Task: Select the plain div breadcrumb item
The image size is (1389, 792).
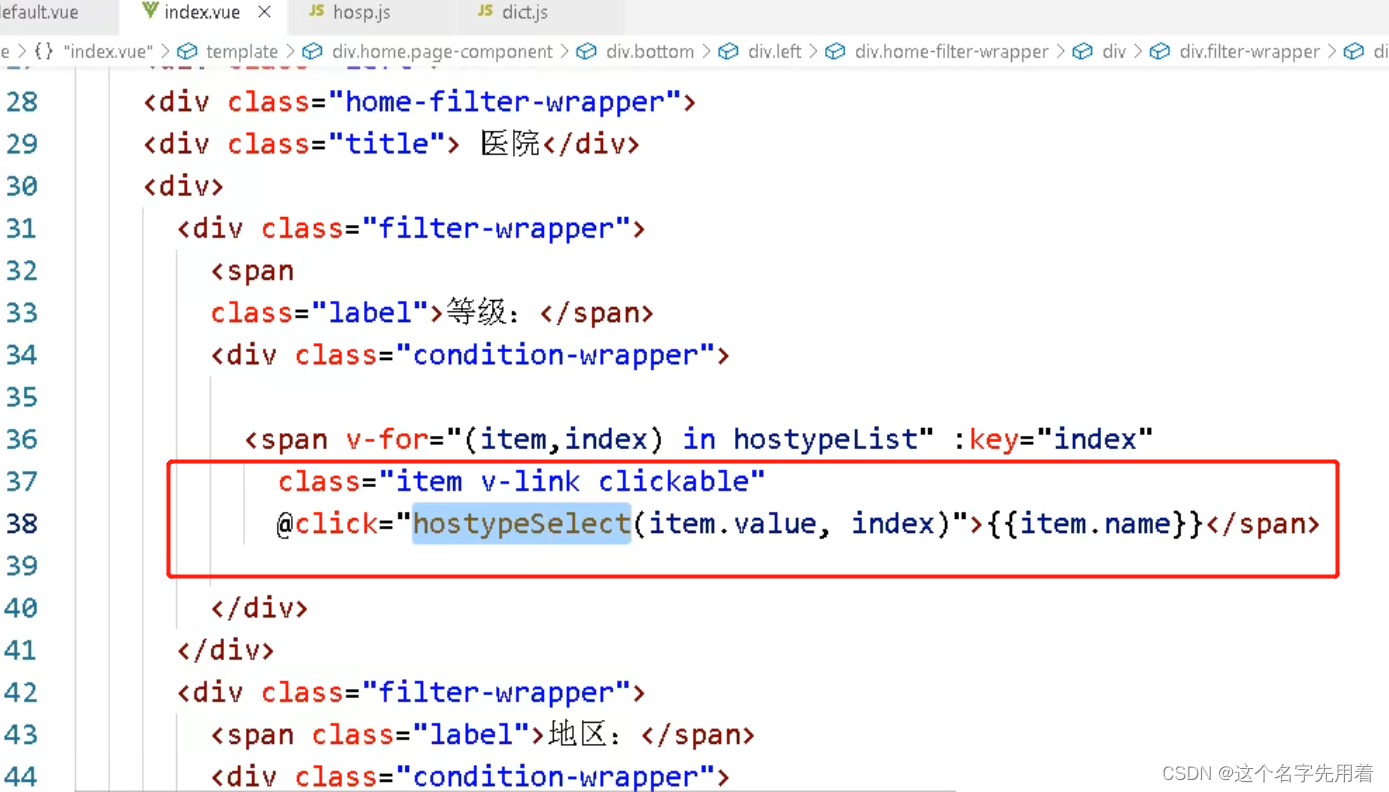Action: [x=1114, y=51]
